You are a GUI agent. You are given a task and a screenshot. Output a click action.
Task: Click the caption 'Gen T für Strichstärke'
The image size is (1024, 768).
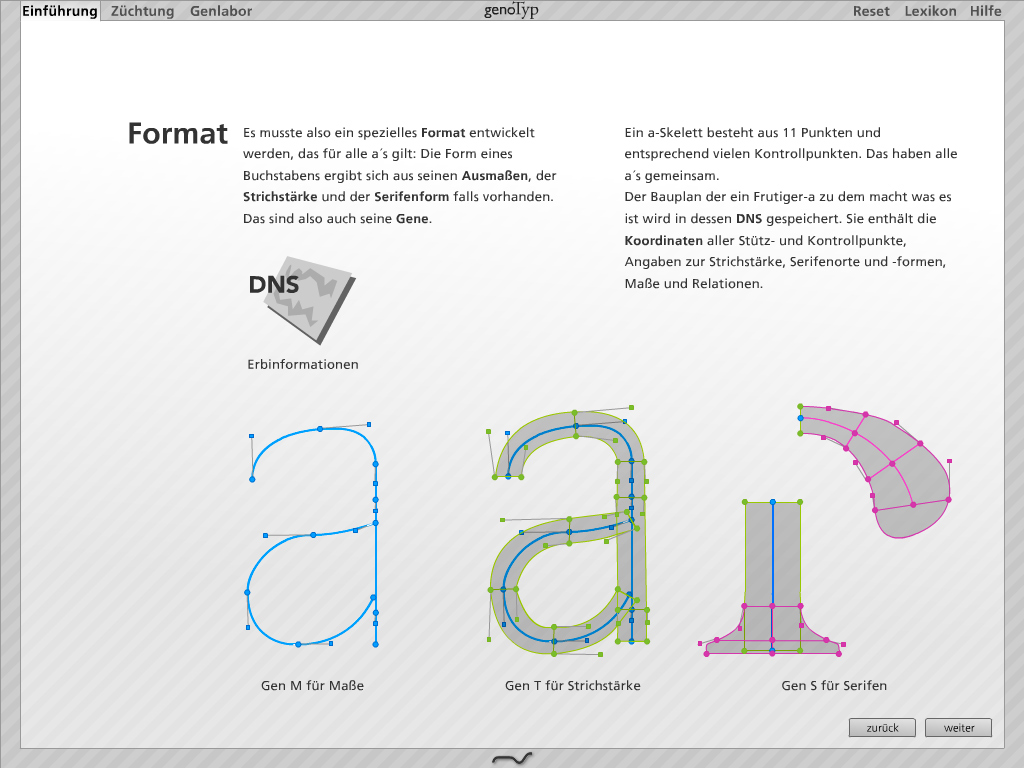point(573,686)
